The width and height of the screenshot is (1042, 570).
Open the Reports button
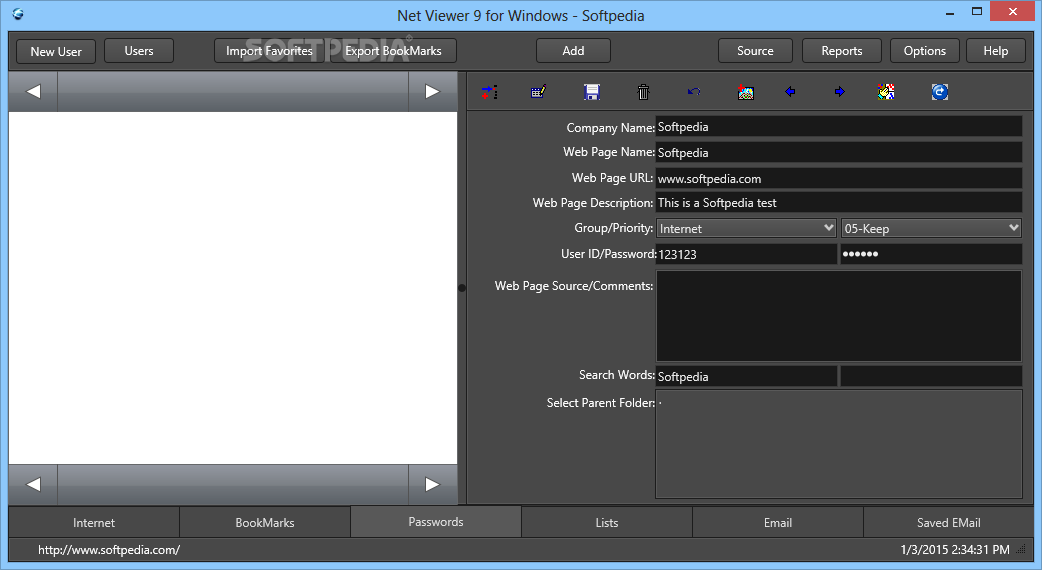(841, 50)
